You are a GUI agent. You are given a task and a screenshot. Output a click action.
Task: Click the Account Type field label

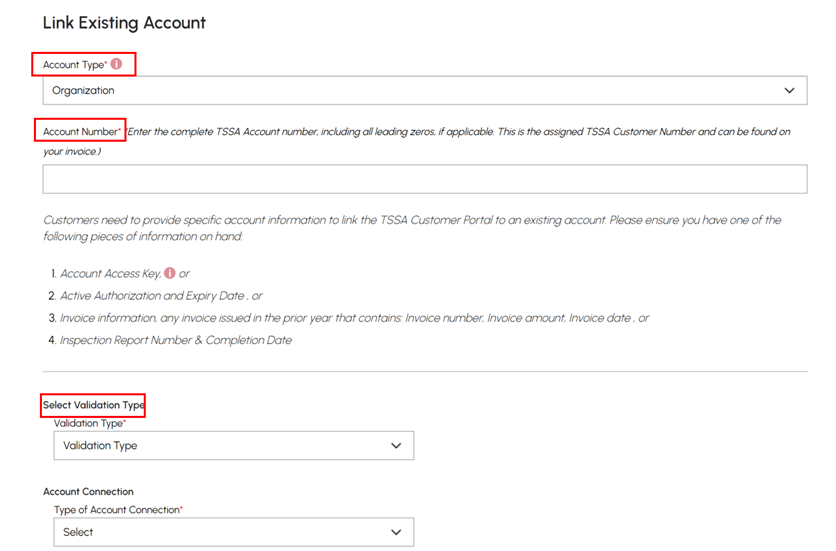click(75, 65)
